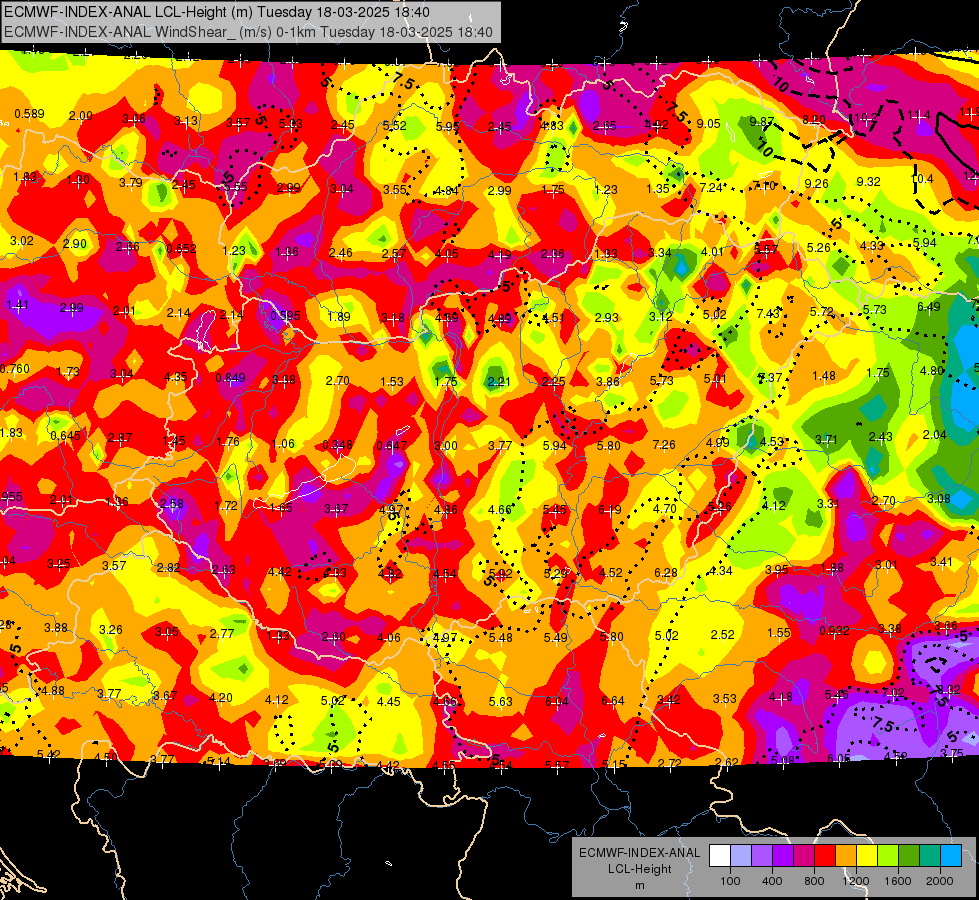This screenshot has width=979, height=900.
Task: Click the wind shear value 9.05
Action: click(709, 124)
